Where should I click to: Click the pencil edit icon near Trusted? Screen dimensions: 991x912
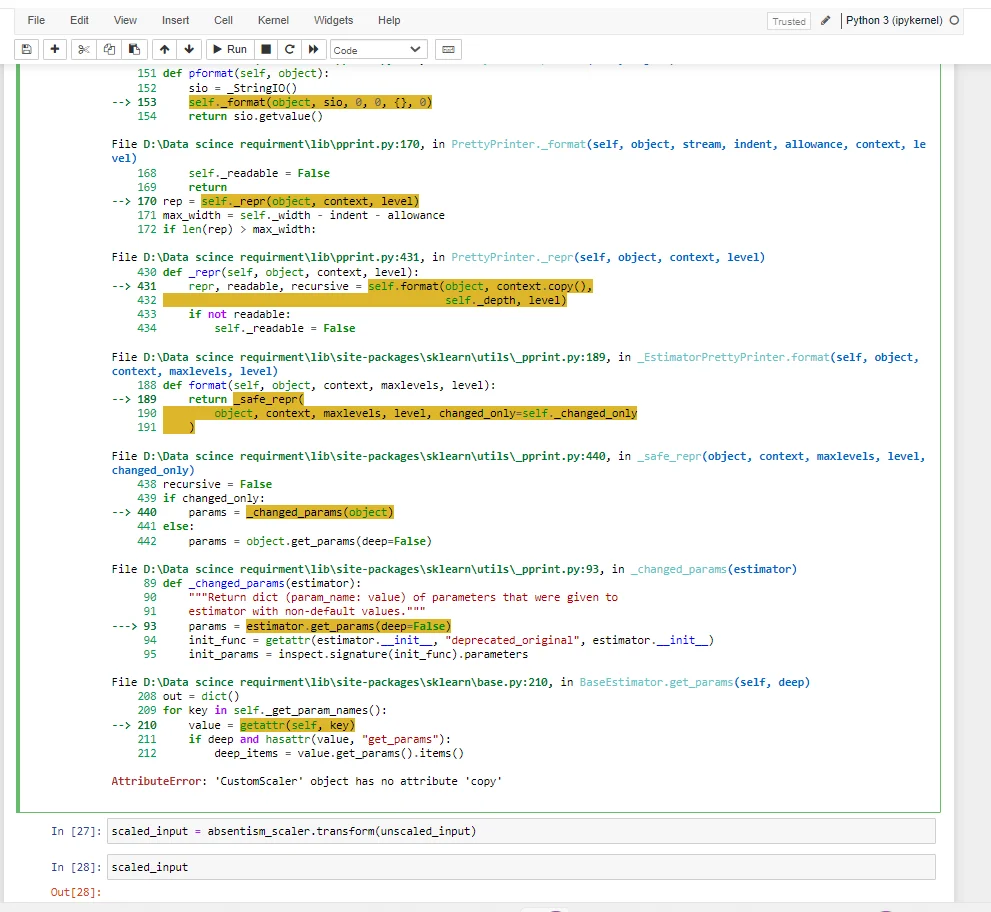click(x=825, y=20)
